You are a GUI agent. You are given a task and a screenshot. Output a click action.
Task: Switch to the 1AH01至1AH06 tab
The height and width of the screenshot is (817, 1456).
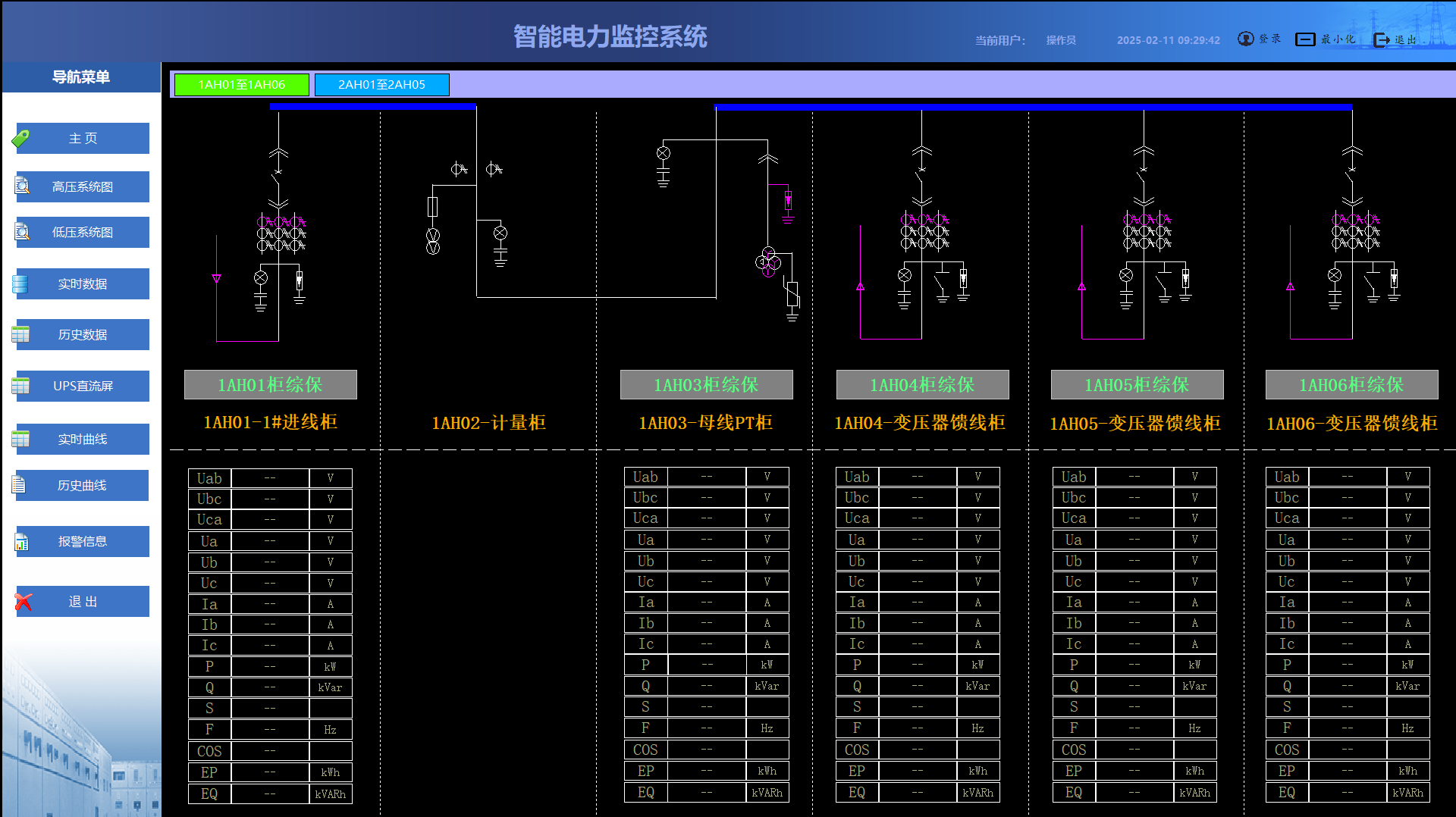click(x=241, y=85)
